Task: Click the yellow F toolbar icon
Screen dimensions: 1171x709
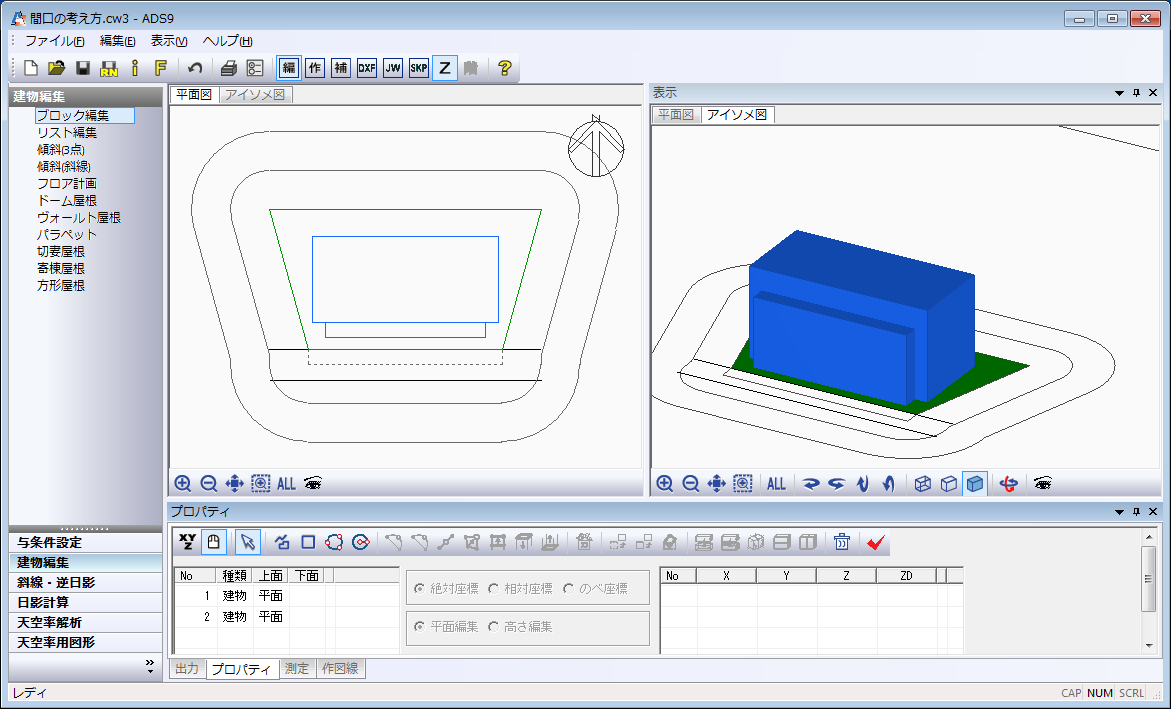Action: [x=161, y=68]
